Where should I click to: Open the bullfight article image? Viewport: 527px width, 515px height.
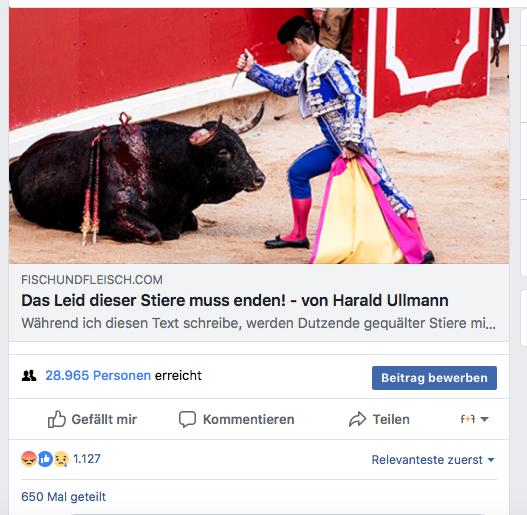[x=259, y=136]
